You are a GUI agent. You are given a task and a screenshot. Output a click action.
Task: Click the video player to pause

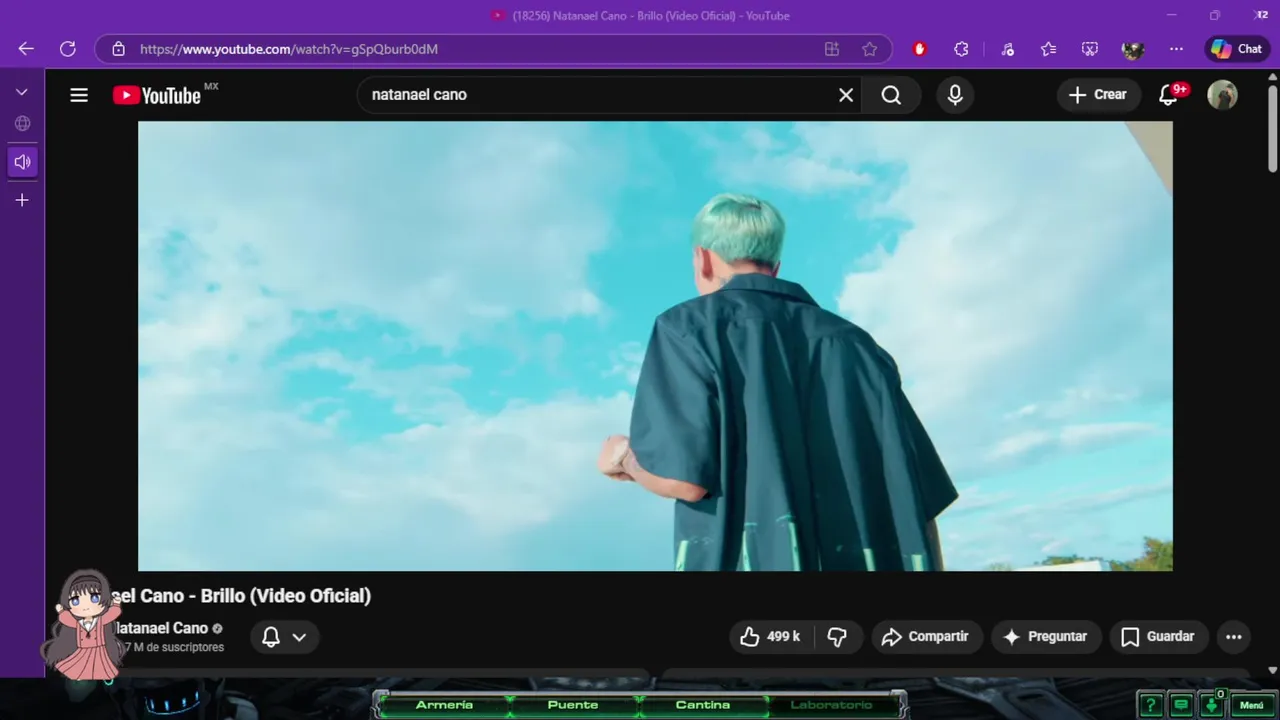[655, 346]
